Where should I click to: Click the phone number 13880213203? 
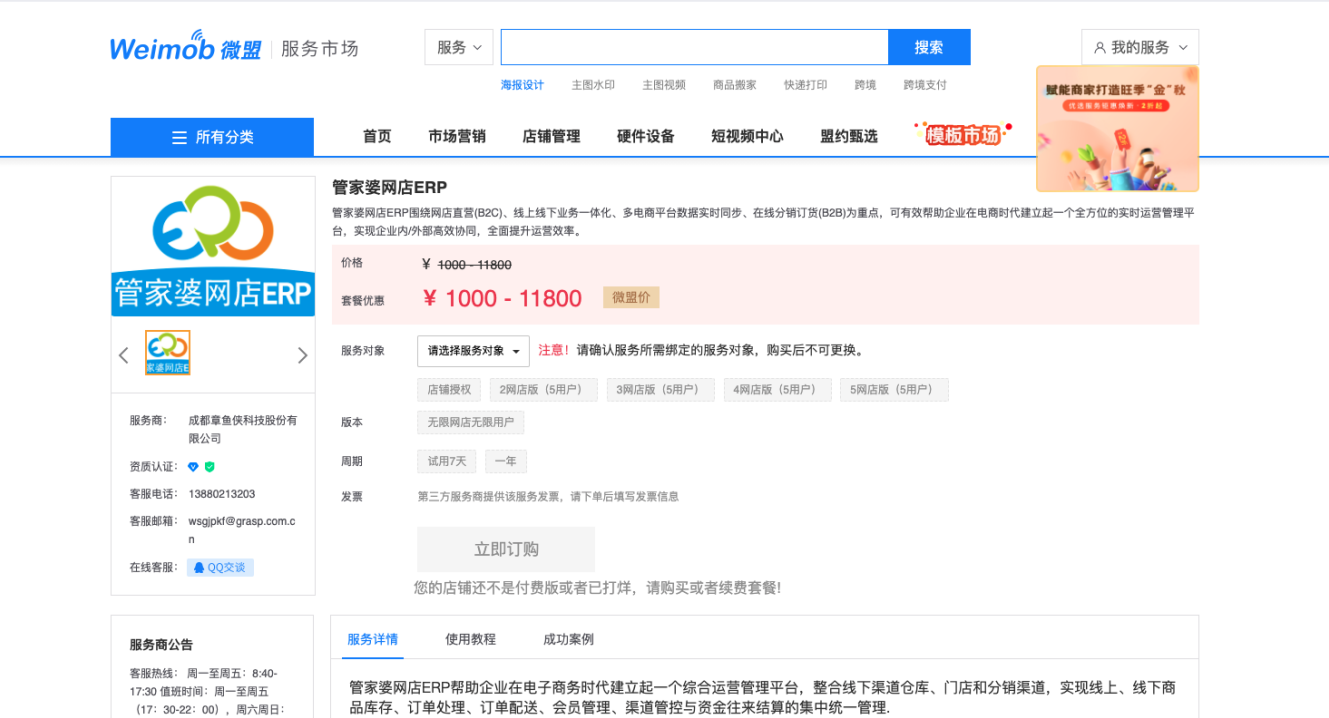[x=222, y=494]
